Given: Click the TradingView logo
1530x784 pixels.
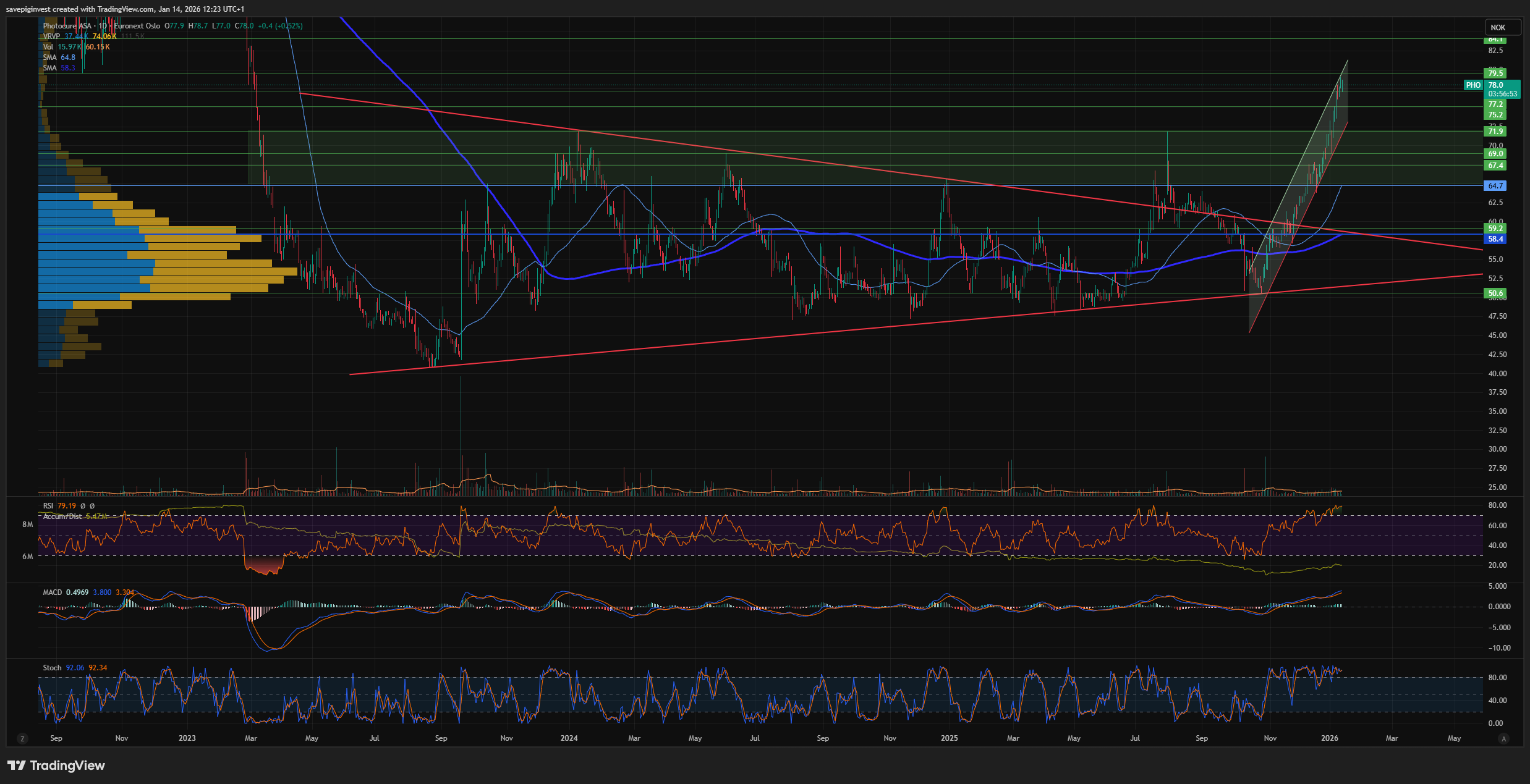Looking at the screenshot, I should click(x=56, y=765).
